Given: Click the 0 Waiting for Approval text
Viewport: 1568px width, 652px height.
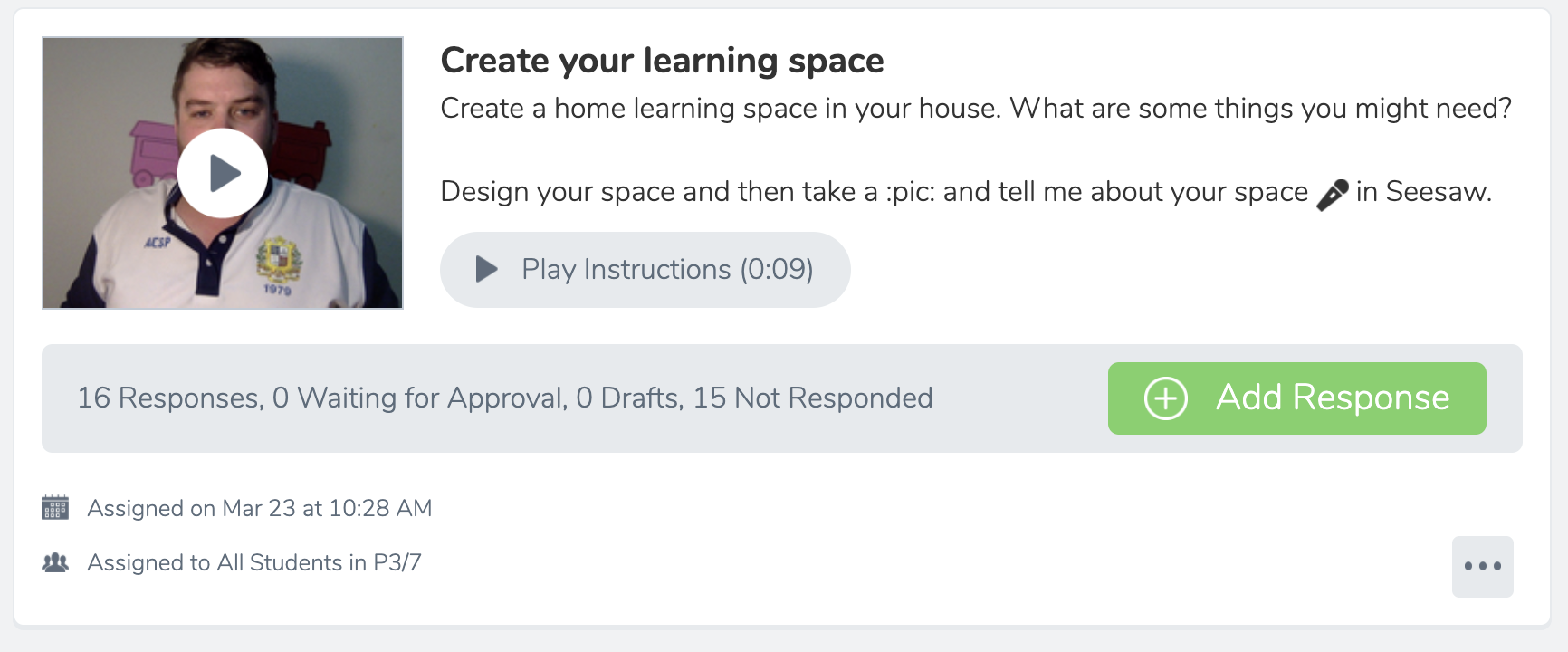Looking at the screenshot, I should point(420,398).
